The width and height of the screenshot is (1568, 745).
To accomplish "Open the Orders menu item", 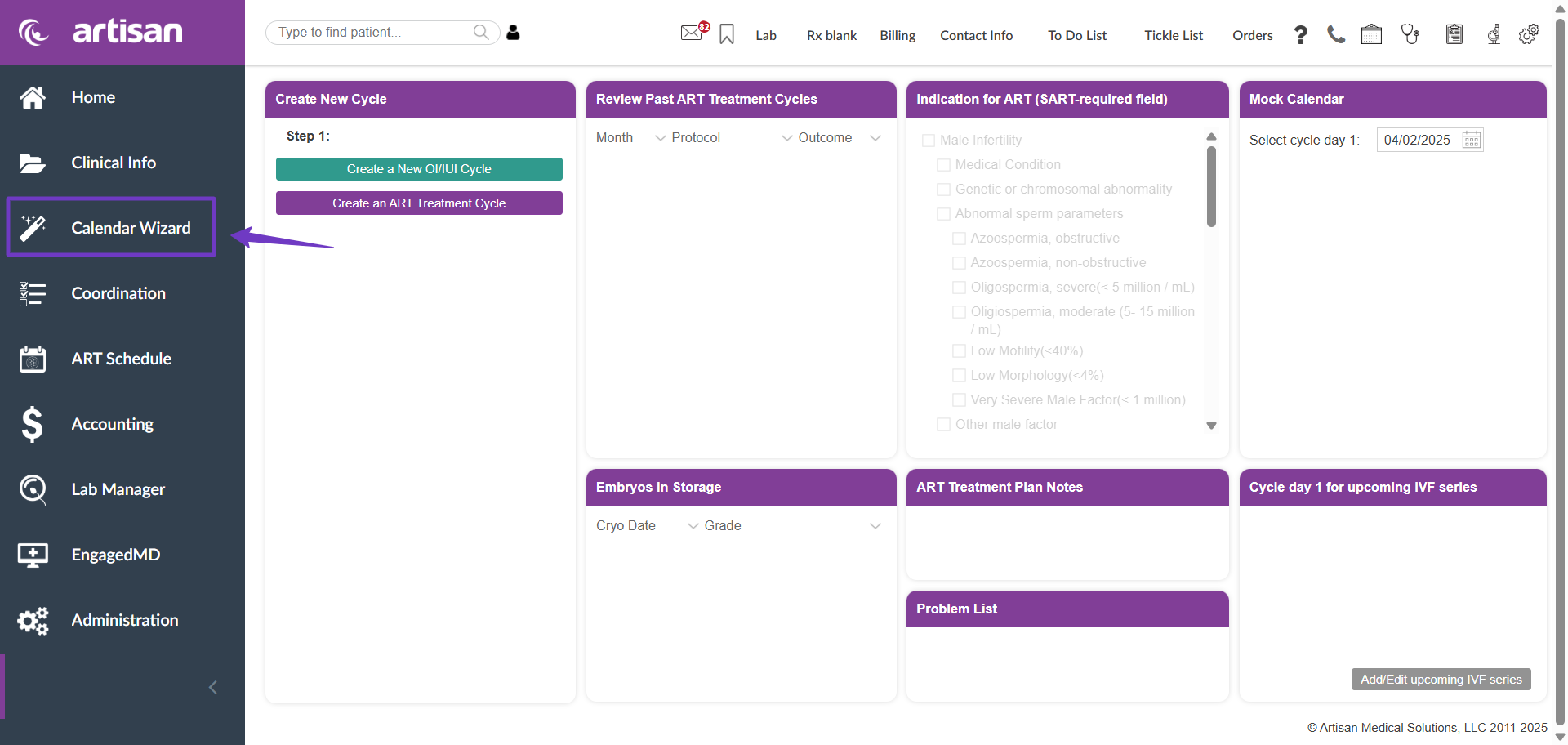I will coord(1253,35).
